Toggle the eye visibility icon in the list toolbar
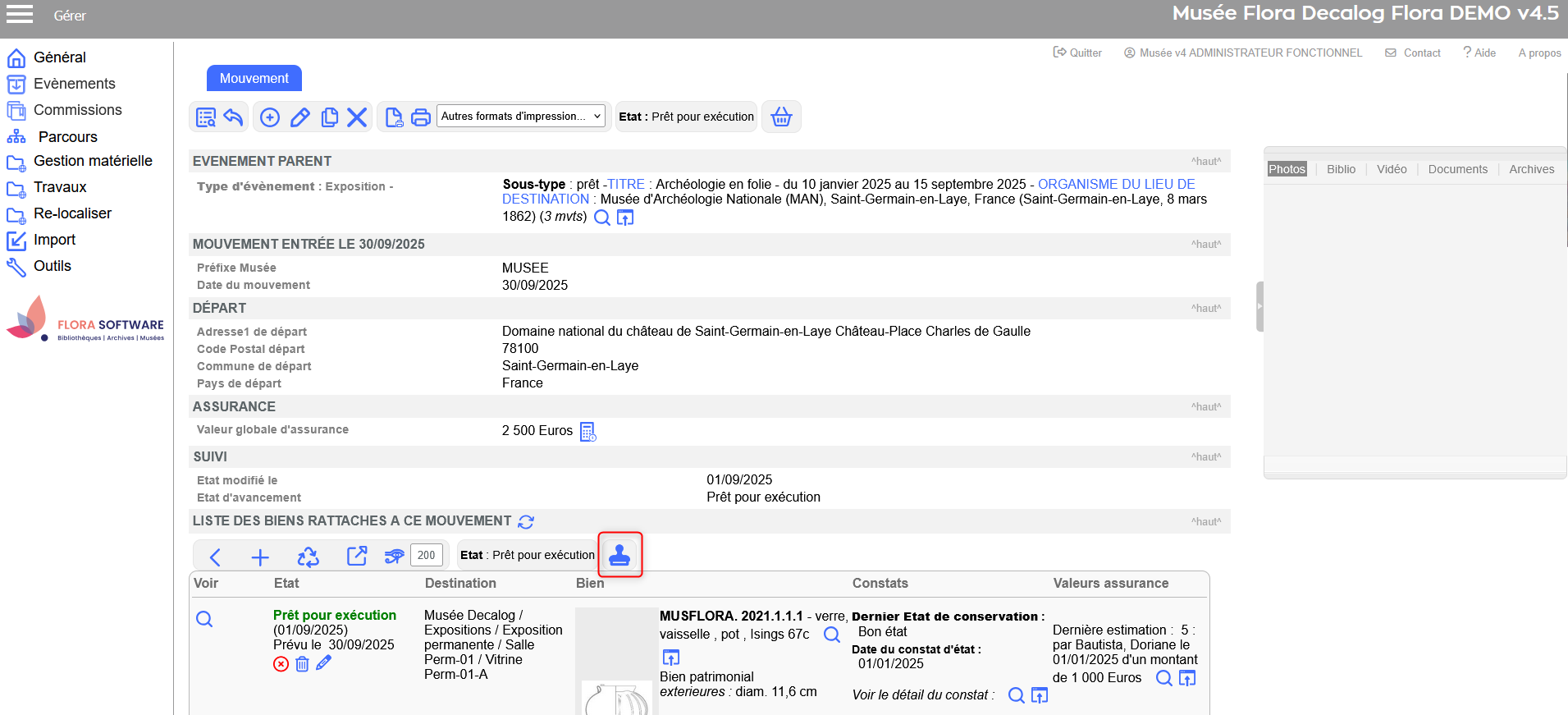 tap(394, 557)
